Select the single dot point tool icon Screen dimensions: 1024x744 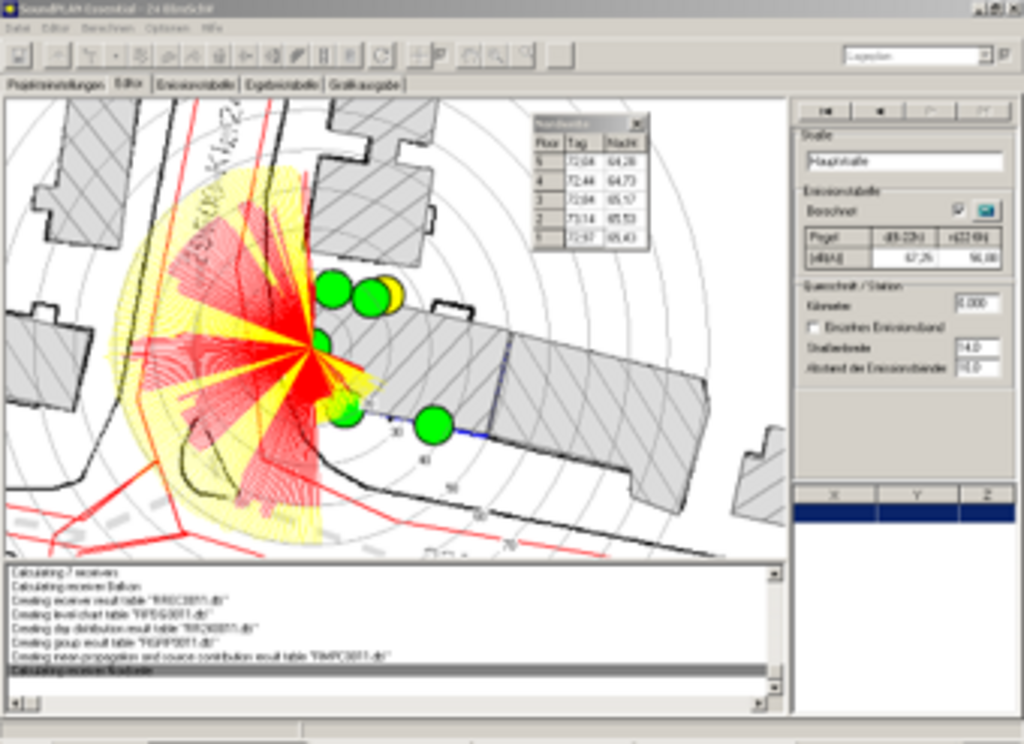[x=116, y=56]
